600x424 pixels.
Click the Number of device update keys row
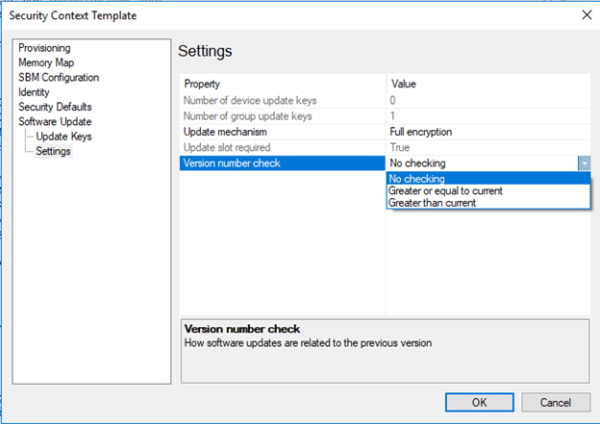(385, 101)
